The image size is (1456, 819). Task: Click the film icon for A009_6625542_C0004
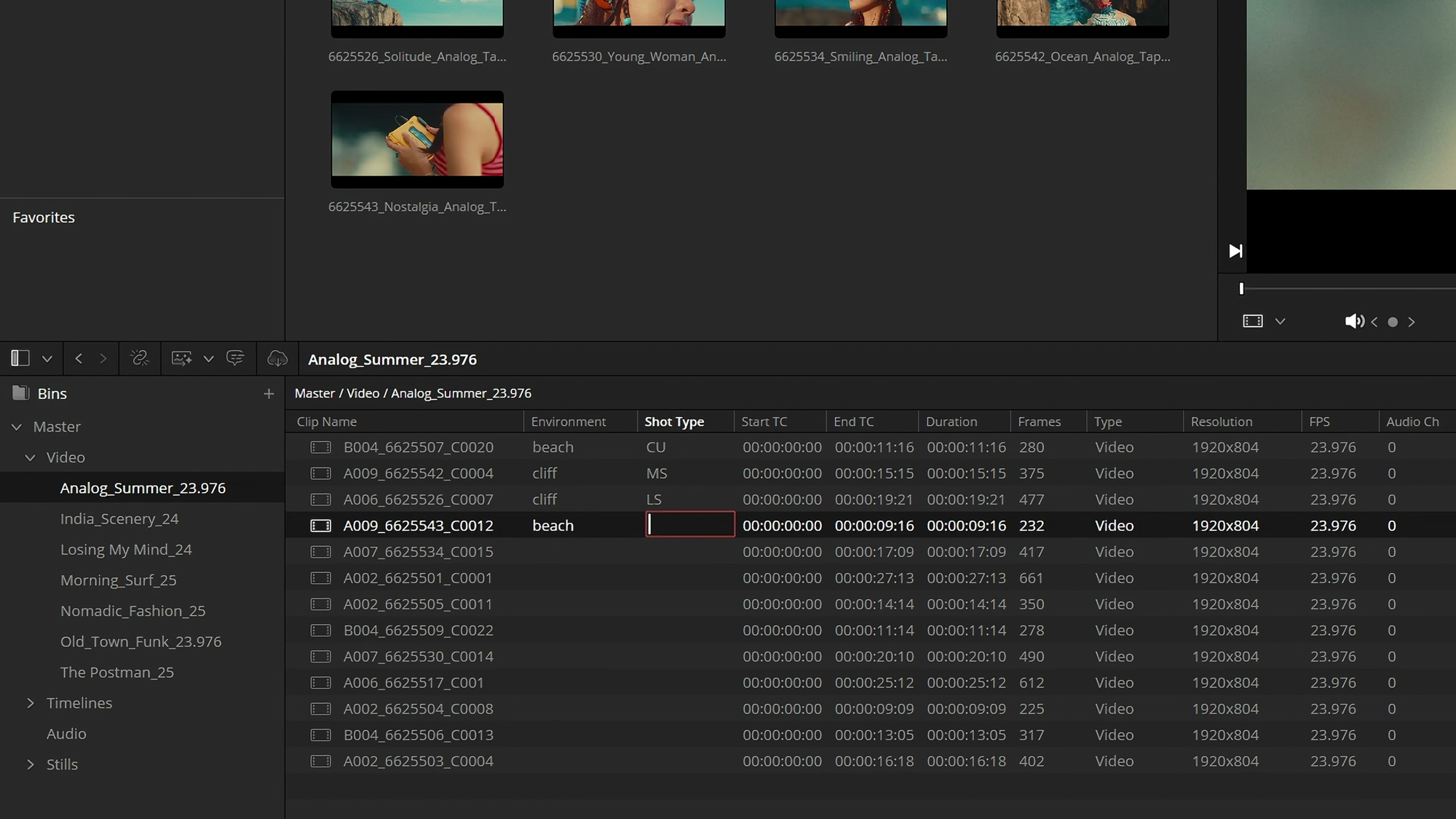coord(320,473)
